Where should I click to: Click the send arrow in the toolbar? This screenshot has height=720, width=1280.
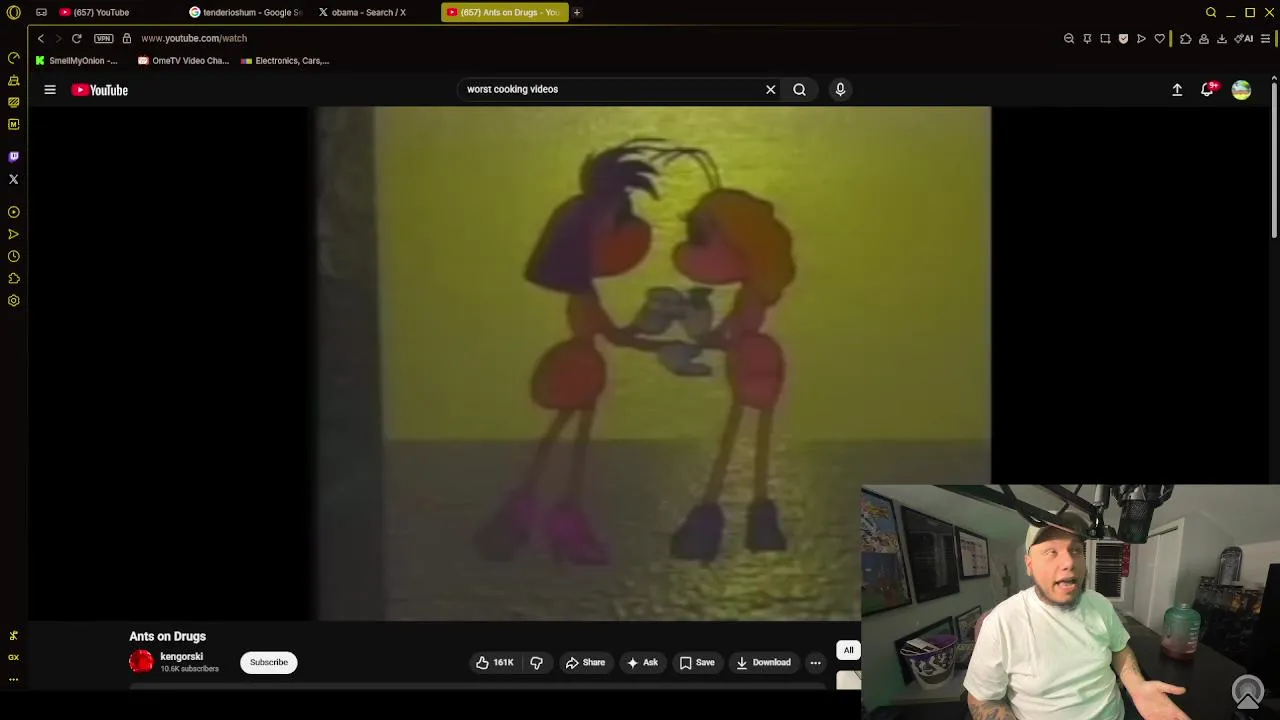[1141, 38]
